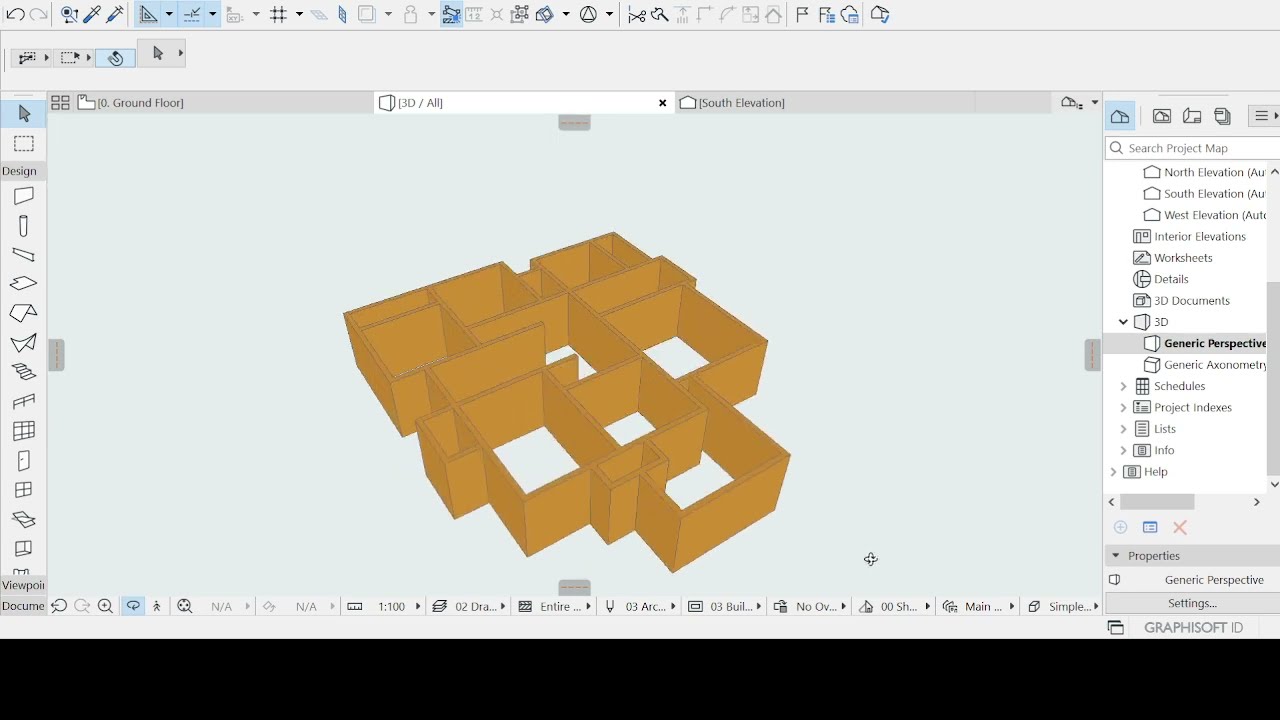The height and width of the screenshot is (720, 1280).
Task: Open the Guide Lines options dropdown arrow
Action: point(169,15)
